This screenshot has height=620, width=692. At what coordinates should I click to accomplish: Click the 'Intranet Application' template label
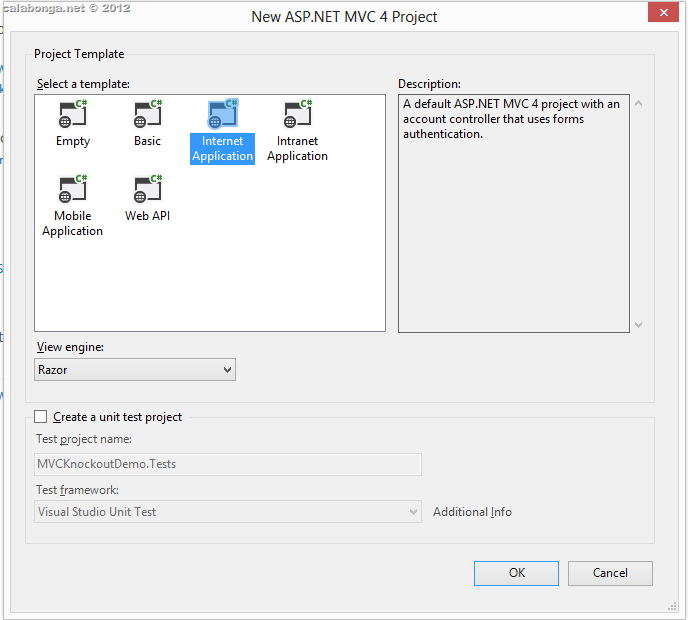[x=297, y=149]
